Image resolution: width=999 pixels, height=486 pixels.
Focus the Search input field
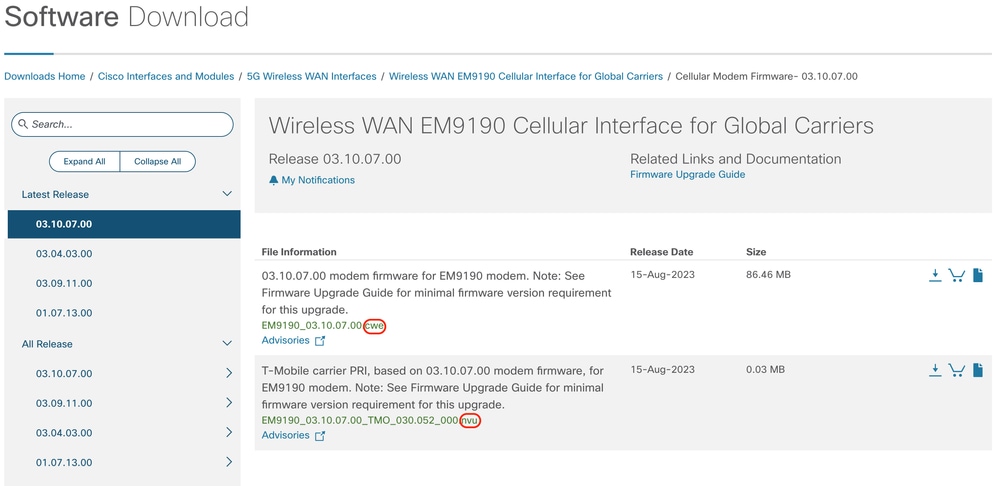coord(122,124)
